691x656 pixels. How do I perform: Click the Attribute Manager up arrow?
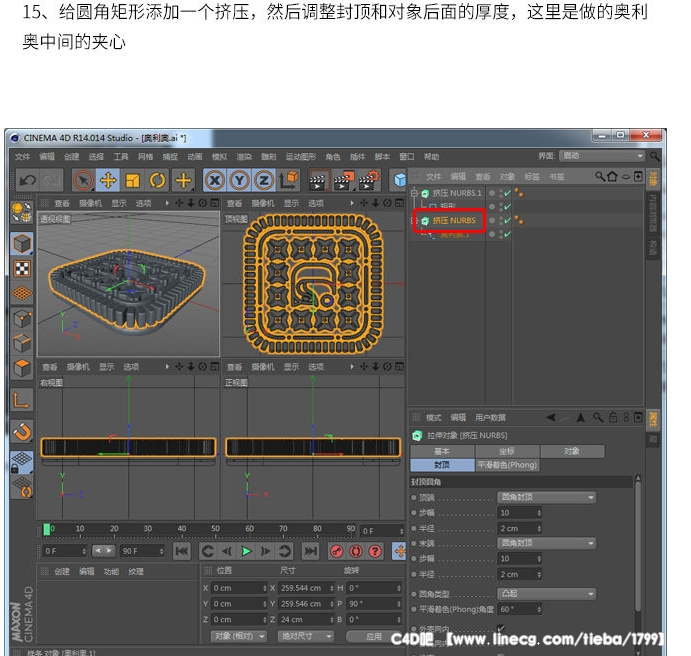coord(581,417)
